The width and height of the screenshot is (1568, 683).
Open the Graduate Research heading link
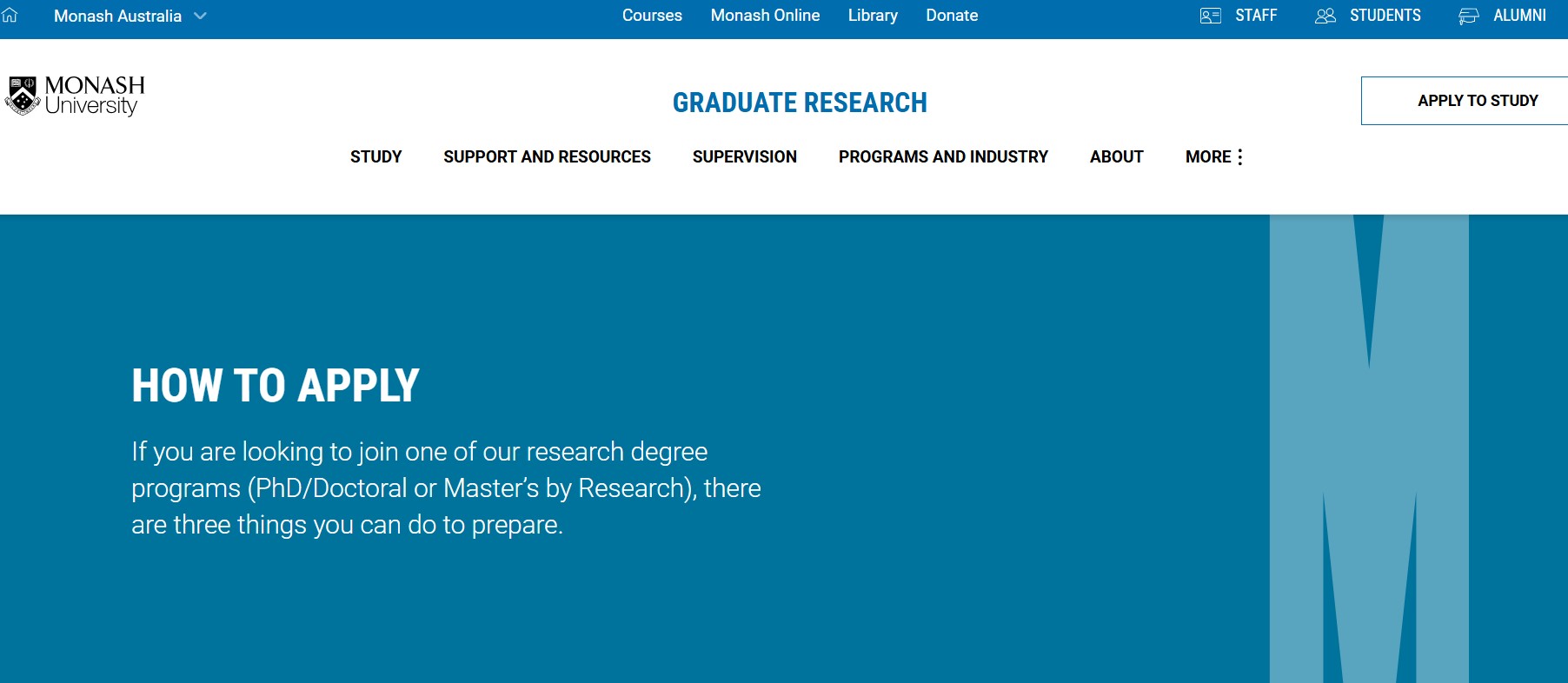(x=800, y=103)
